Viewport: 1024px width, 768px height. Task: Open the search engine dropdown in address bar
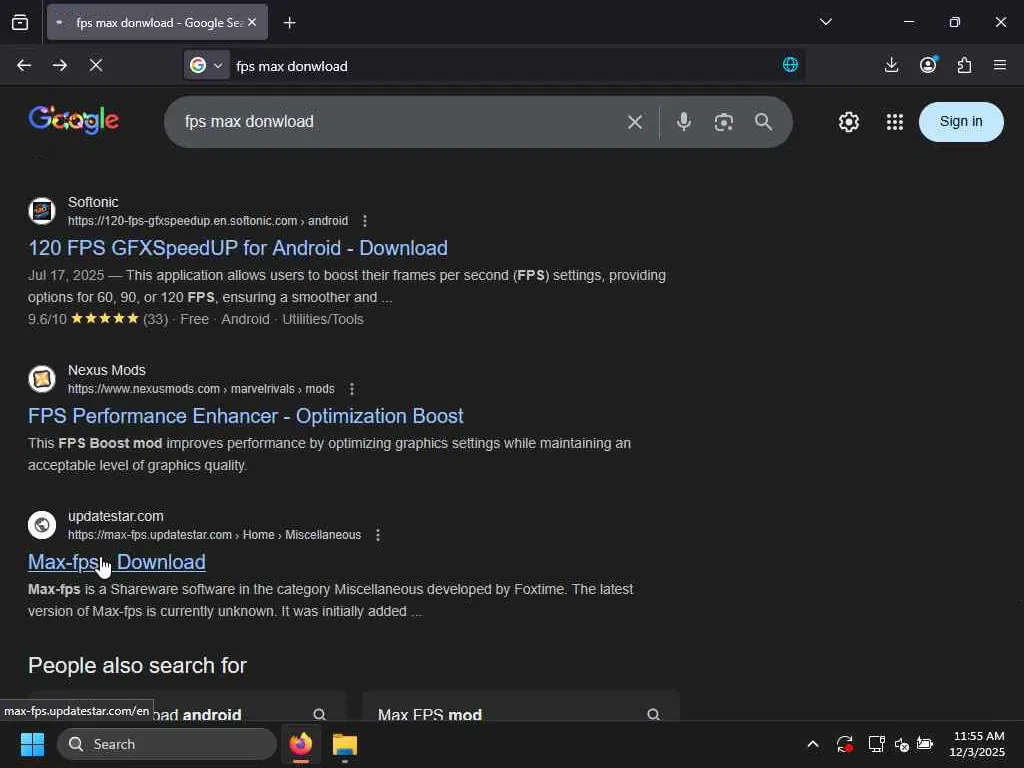(206, 65)
